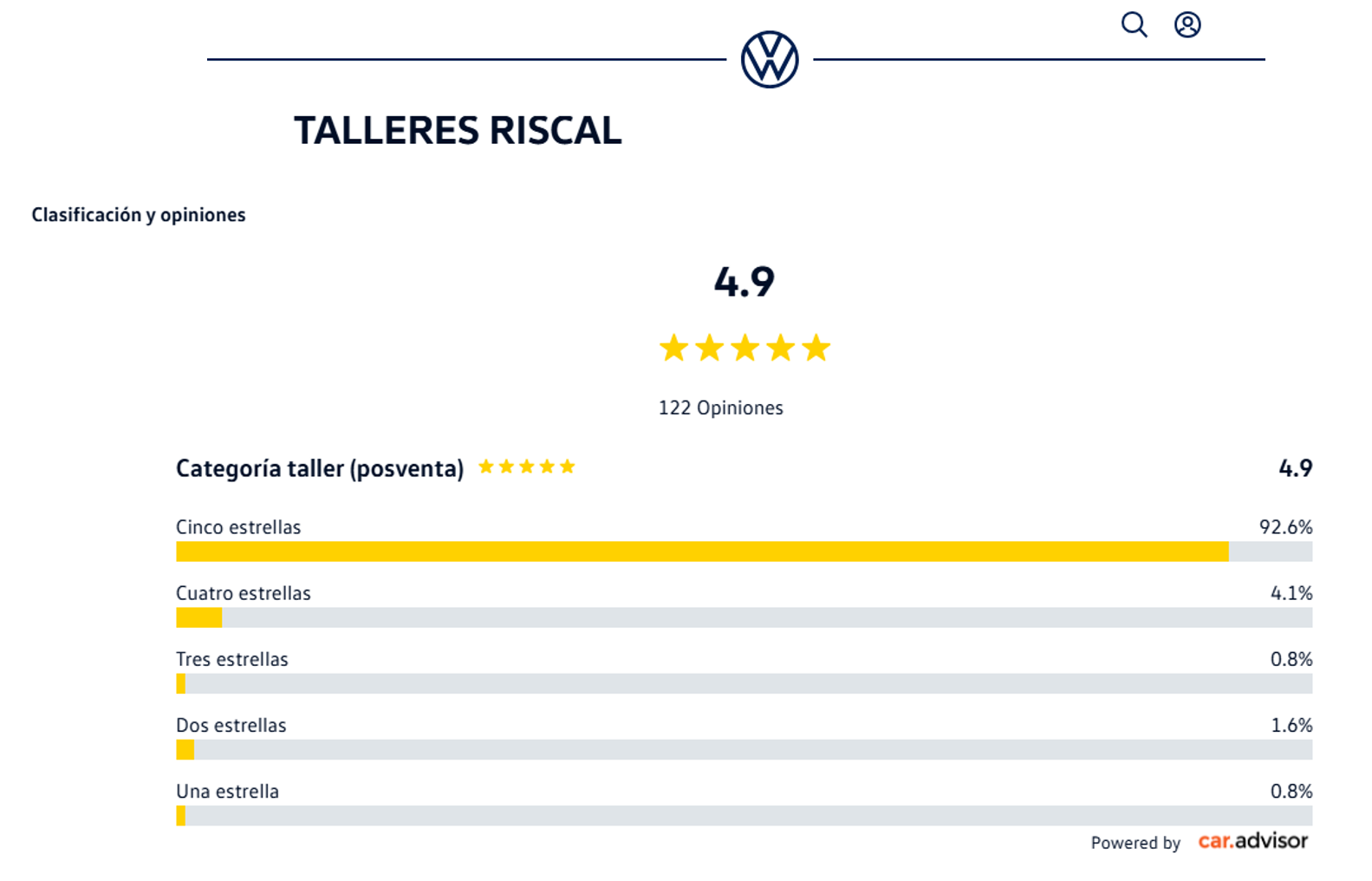This screenshot has height=881, width=1372.
Task: Select the TALLERES RISCAL heading
Action: 458,130
